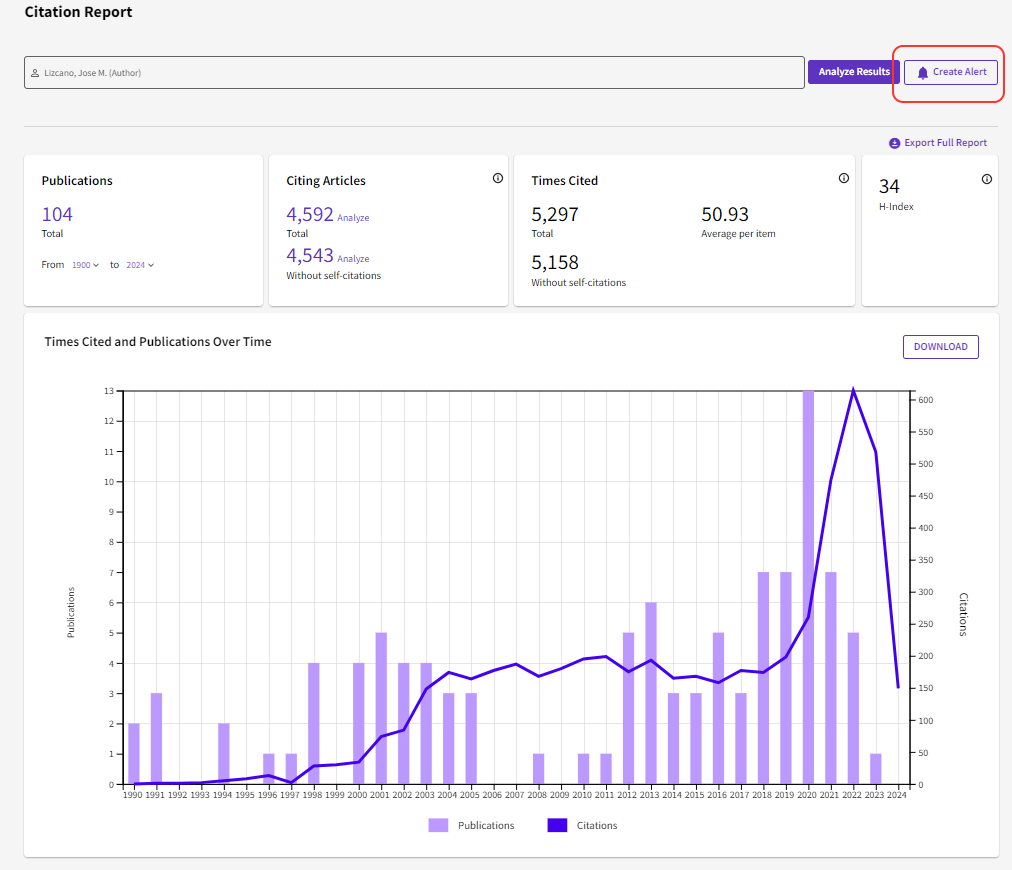The height and width of the screenshot is (870, 1012).
Task: Toggle the Citations legend swatch
Action: click(557, 825)
